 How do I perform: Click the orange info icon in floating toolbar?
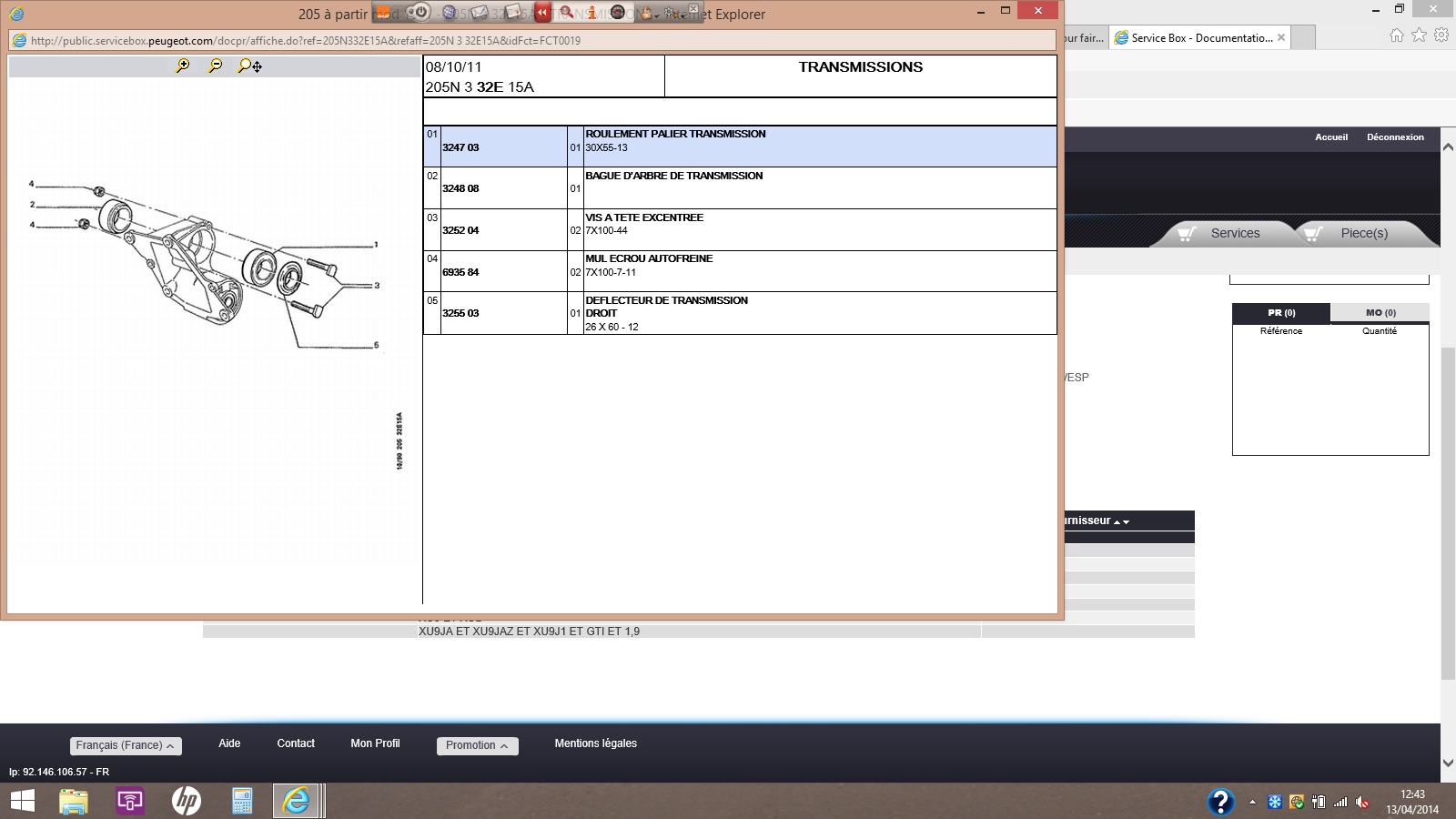pyautogui.click(x=592, y=13)
